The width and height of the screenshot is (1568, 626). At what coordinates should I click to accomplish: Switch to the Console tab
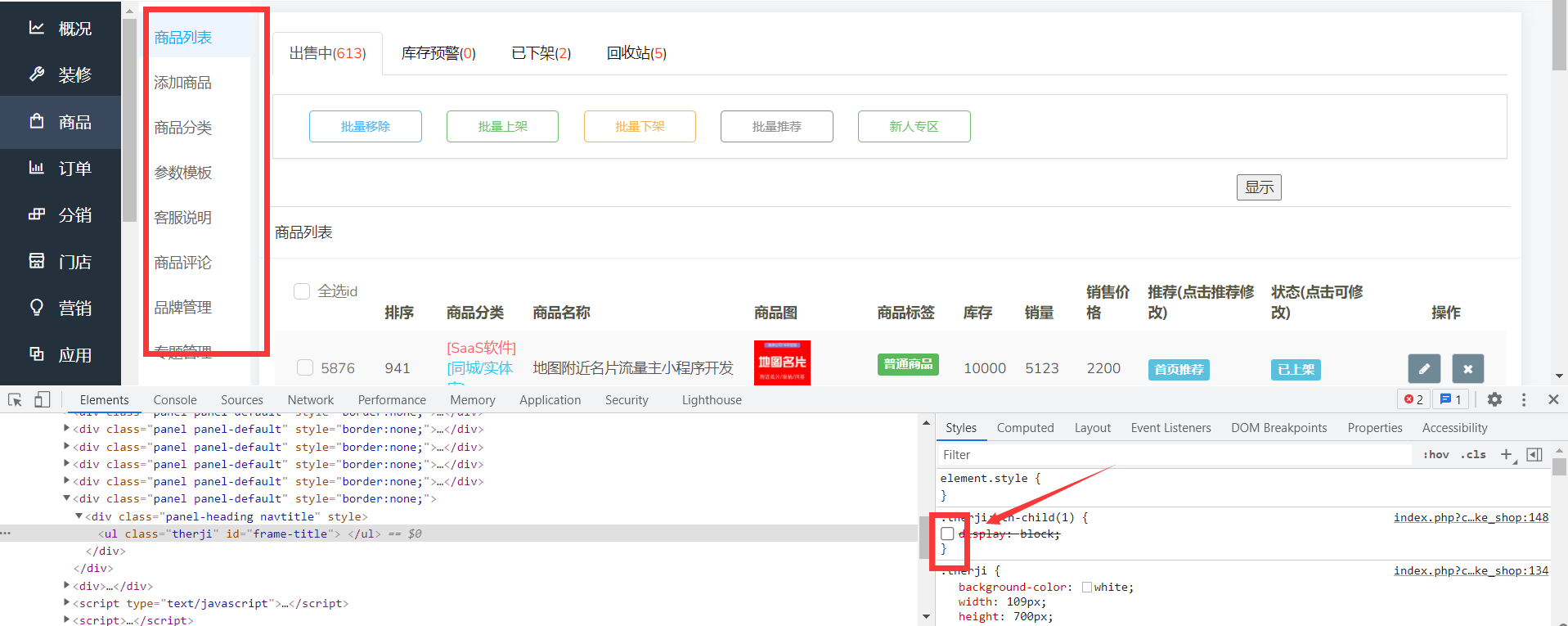175,400
